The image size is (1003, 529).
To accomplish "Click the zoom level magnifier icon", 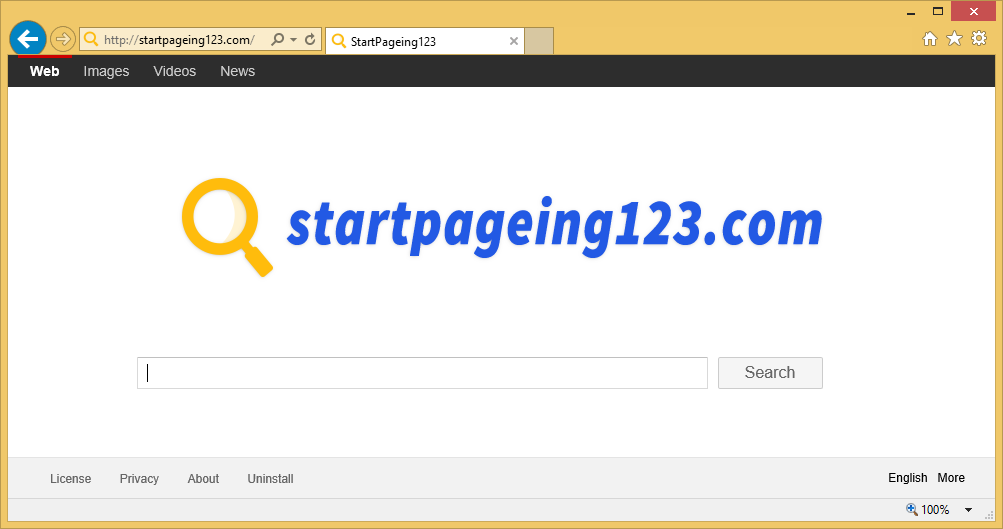I will [912, 509].
